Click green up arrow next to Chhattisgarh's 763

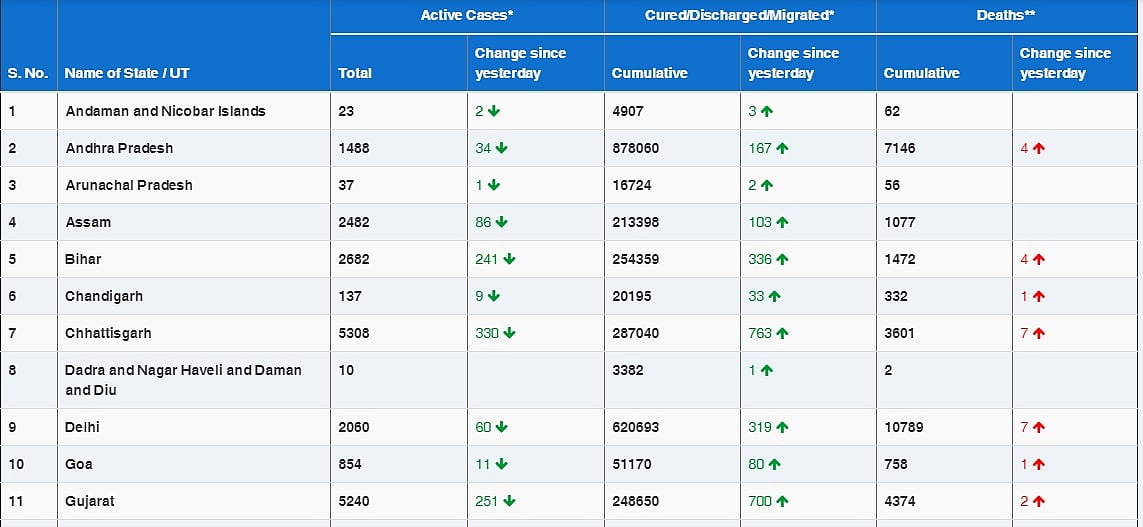pyautogui.click(x=782, y=333)
